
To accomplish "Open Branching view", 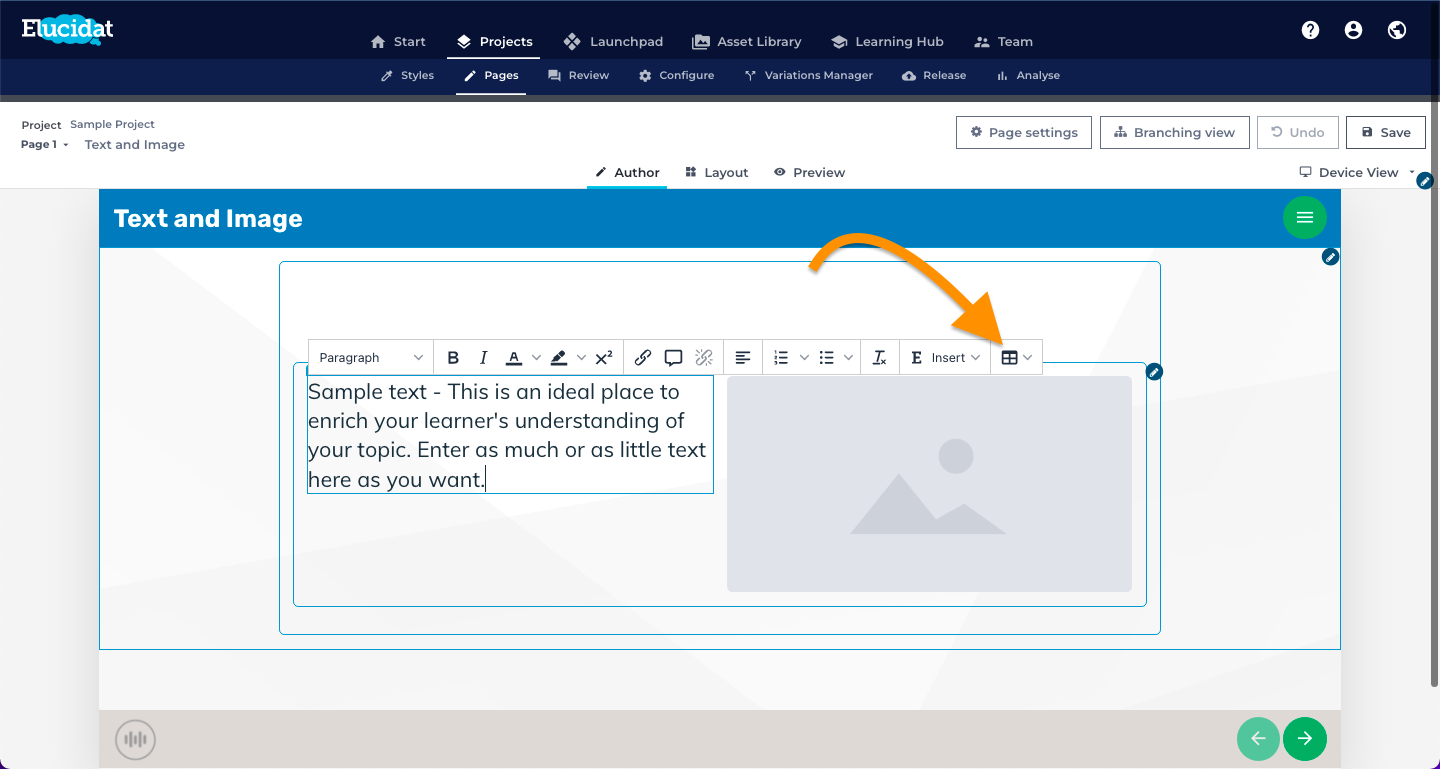I will (1175, 132).
